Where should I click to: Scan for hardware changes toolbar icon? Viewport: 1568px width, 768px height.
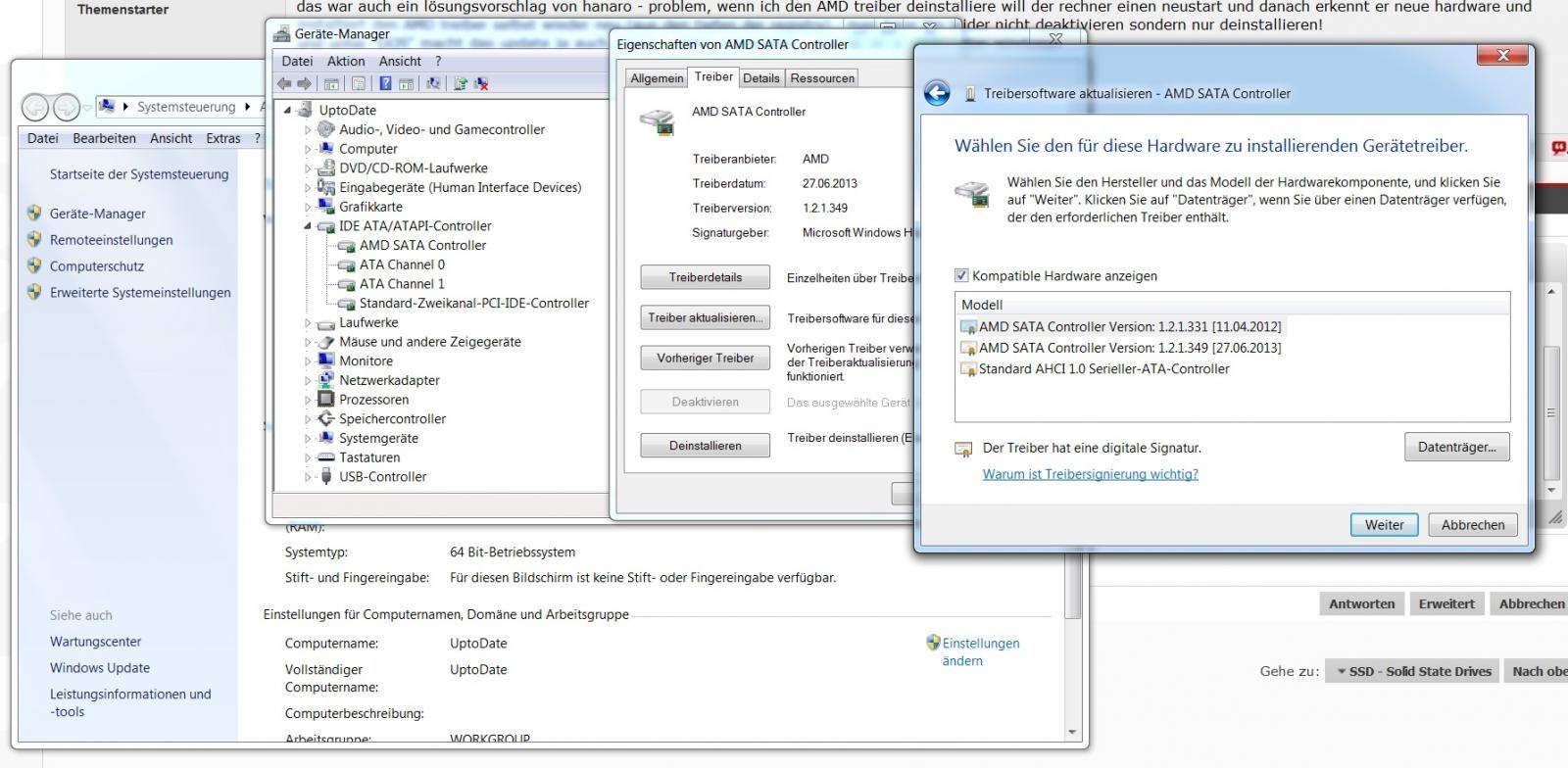click(x=433, y=84)
